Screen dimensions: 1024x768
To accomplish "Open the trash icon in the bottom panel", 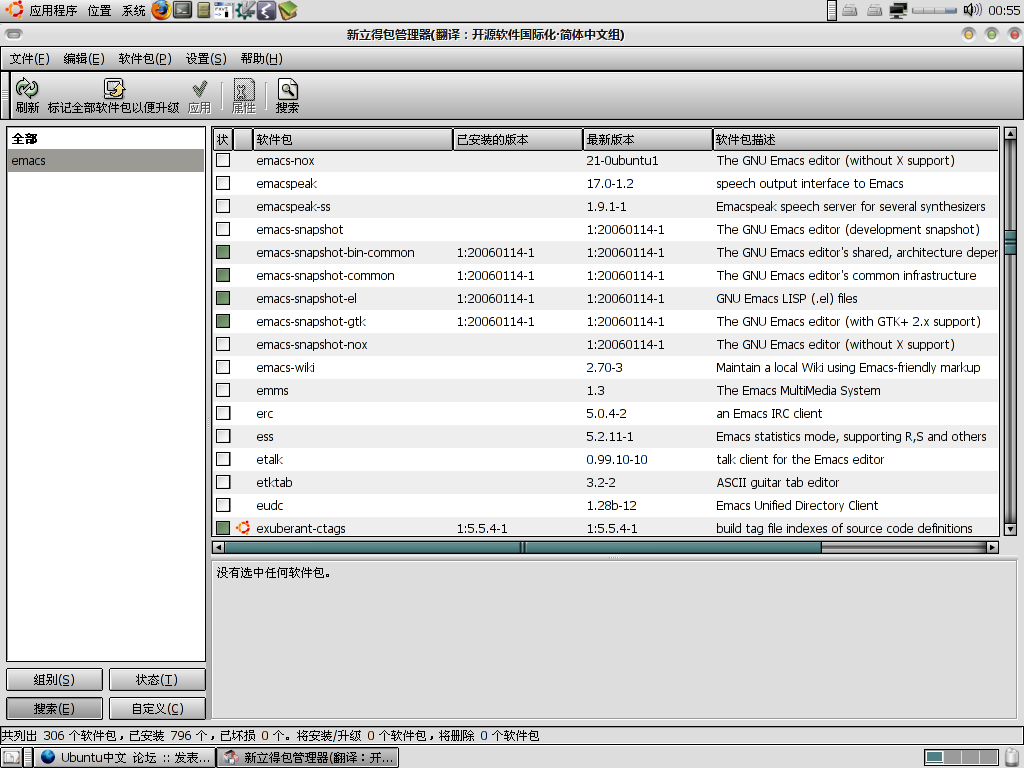I will click(1013, 758).
